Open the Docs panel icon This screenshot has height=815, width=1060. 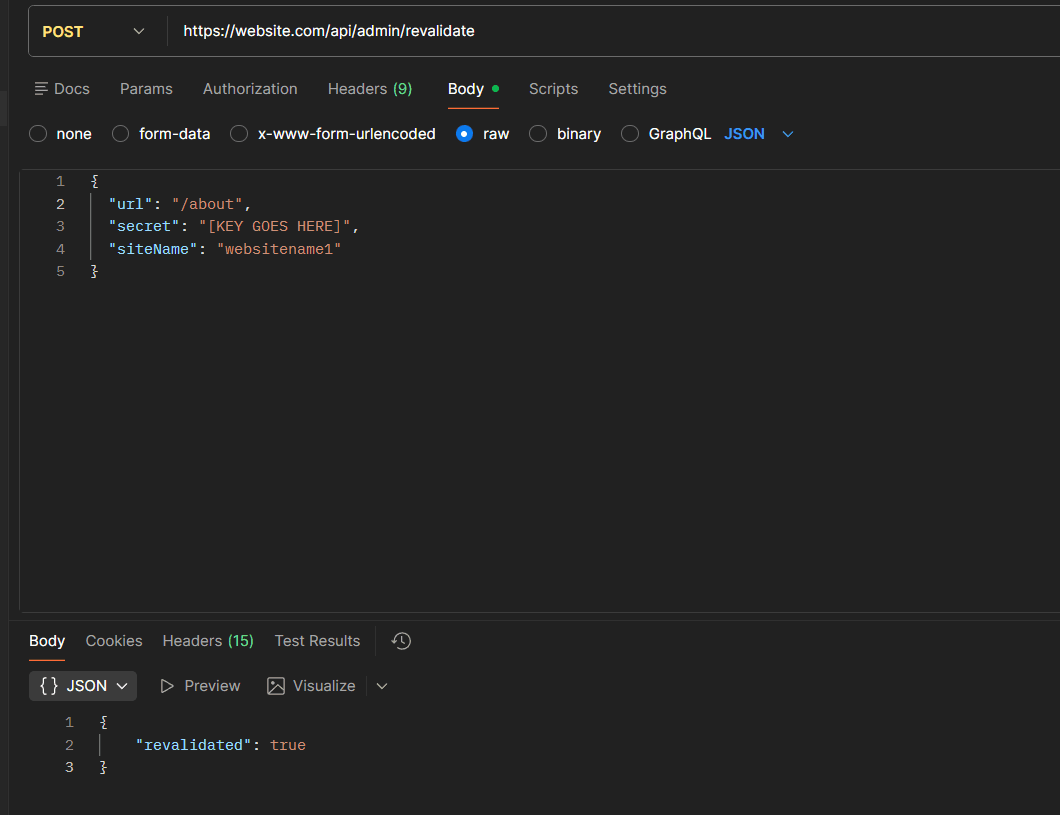tap(42, 89)
